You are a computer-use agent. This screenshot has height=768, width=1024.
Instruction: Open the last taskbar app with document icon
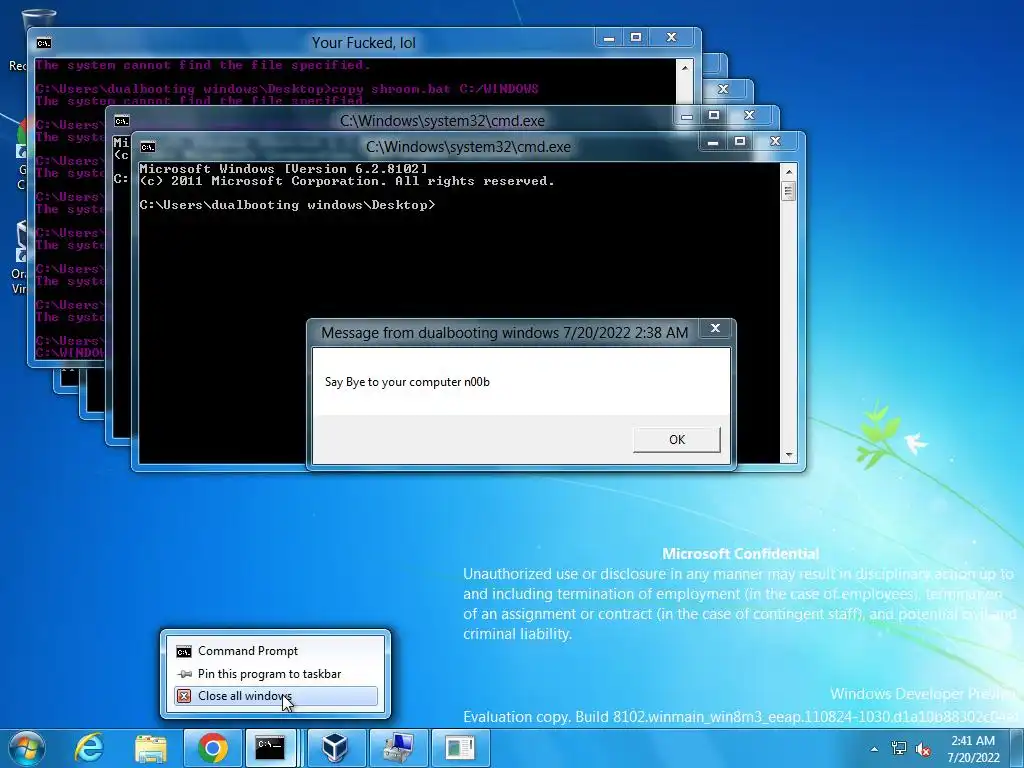pyautogui.click(x=460, y=748)
